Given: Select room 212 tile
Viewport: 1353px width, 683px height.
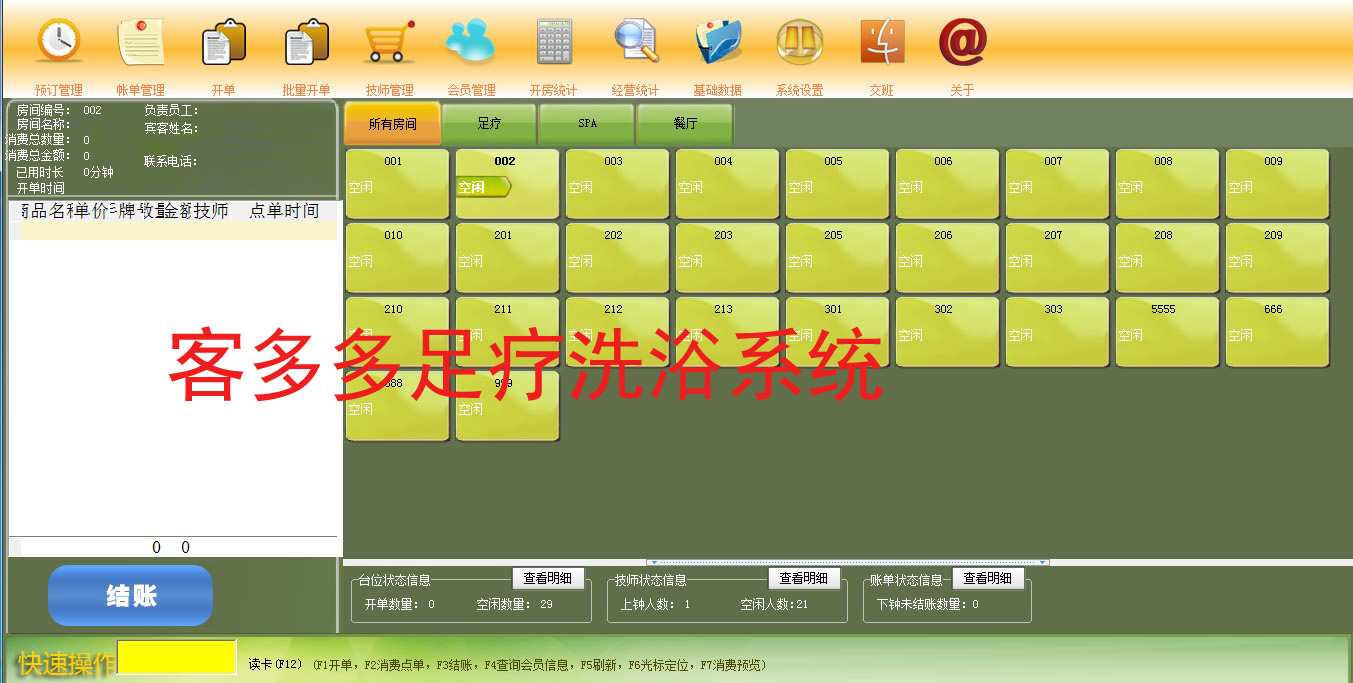Looking at the screenshot, I should (617, 332).
